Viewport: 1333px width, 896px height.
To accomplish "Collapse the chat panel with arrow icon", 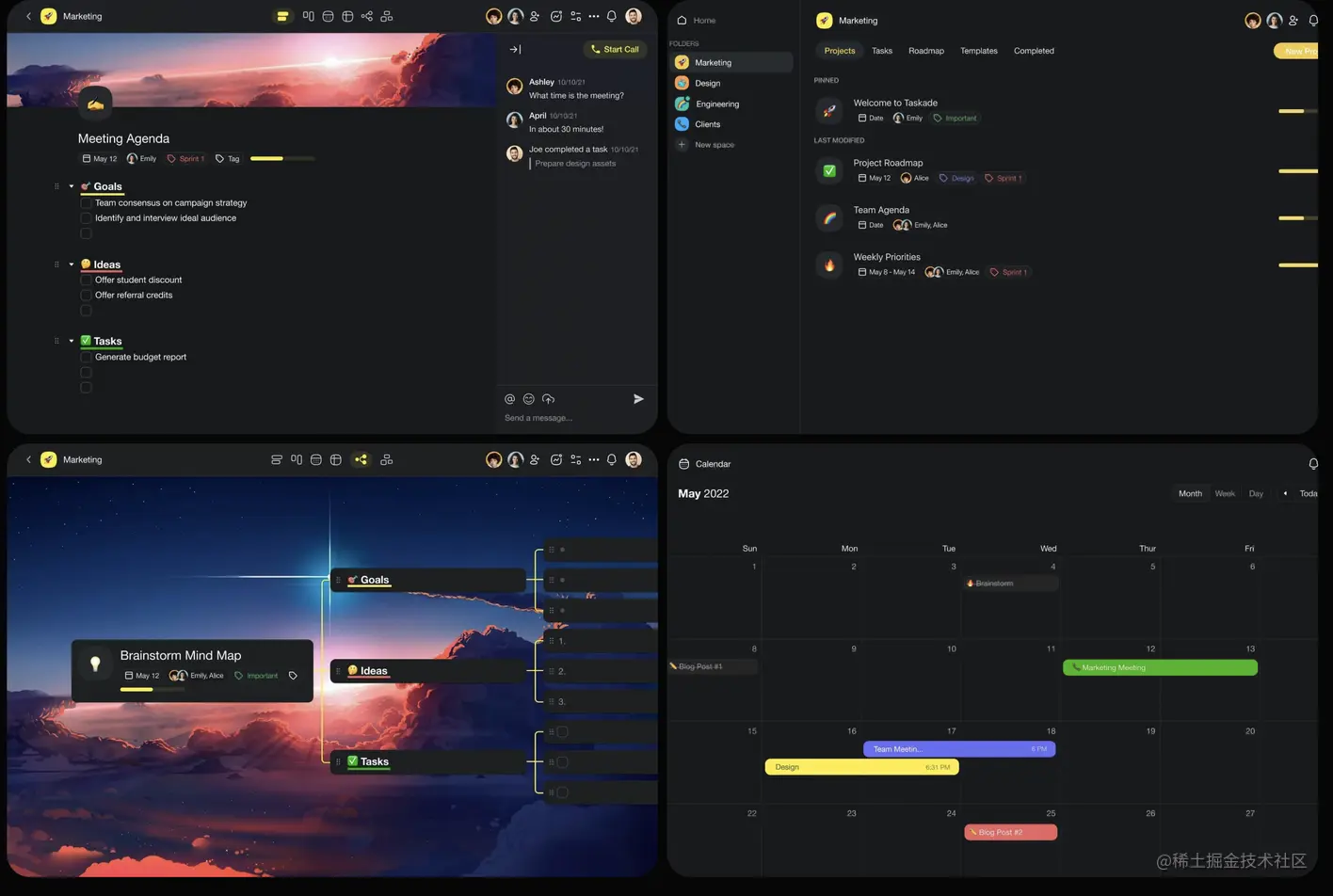I will pyautogui.click(x=515, y=49).
